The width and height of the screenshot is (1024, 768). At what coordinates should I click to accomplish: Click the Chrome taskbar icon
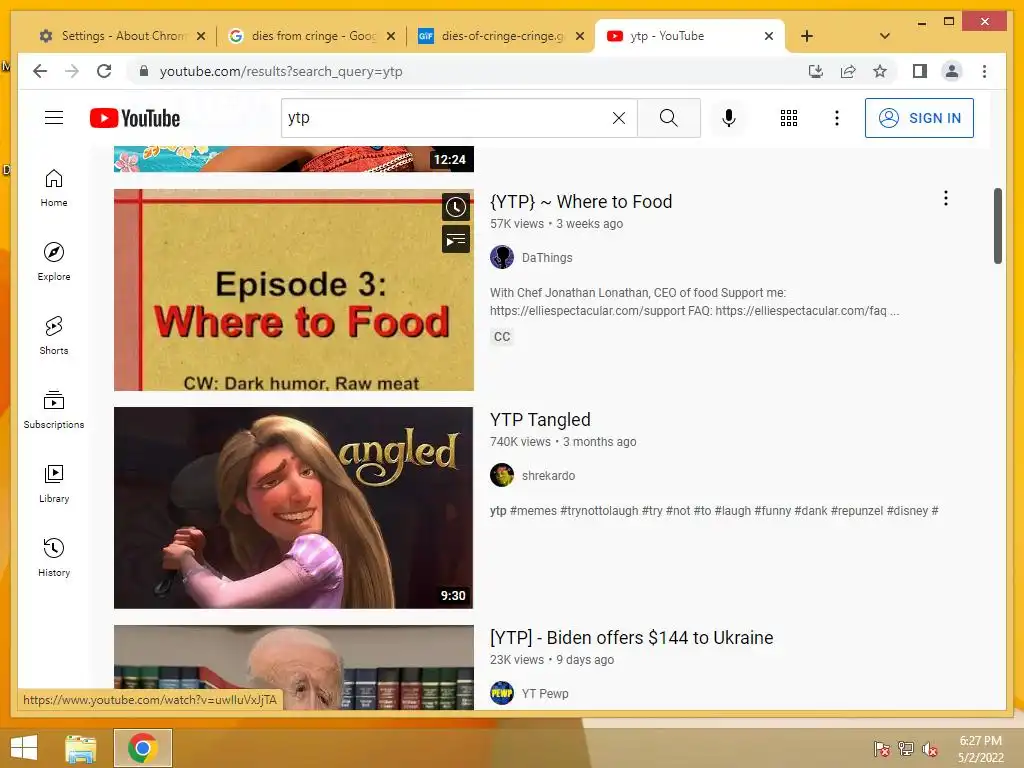pos(143,748)
